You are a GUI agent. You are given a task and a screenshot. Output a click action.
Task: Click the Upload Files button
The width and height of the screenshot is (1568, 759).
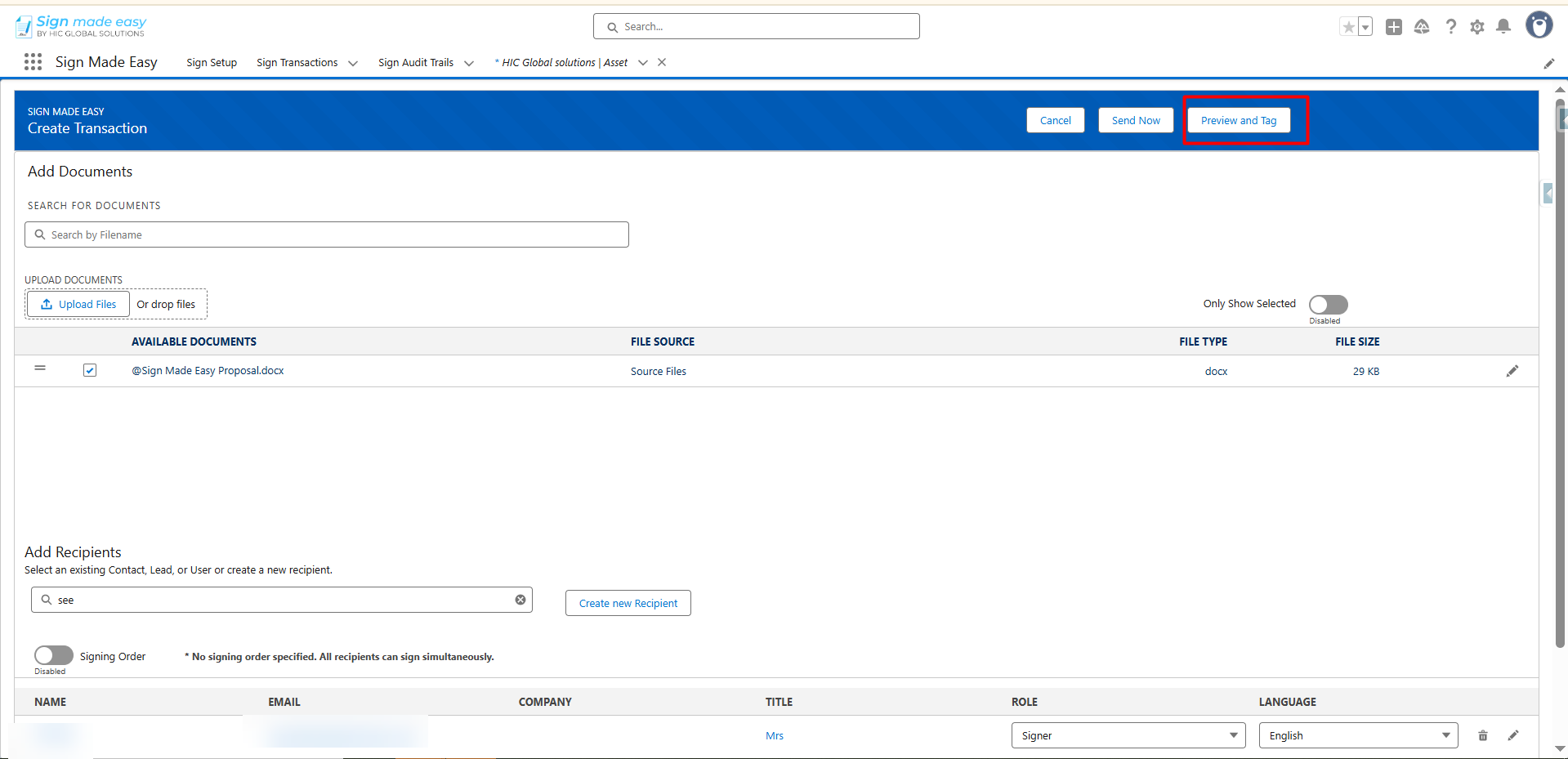pyautogui.click(x=78, y=304)
